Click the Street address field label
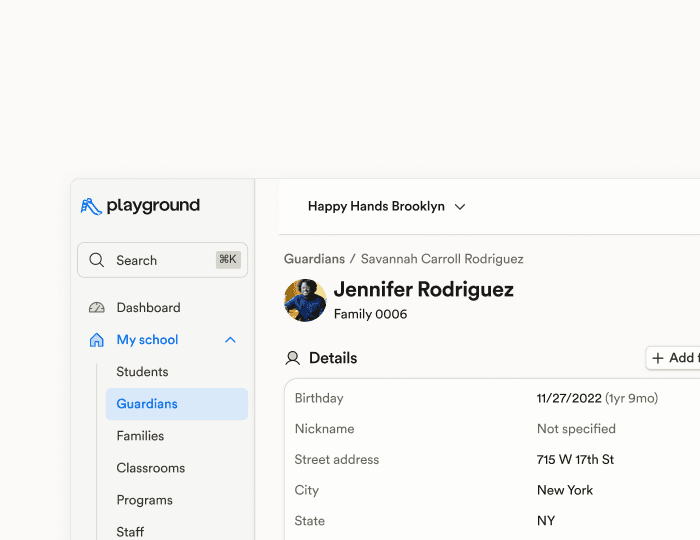The width and height of the screenshot is (700, 540). coord(337,460)
